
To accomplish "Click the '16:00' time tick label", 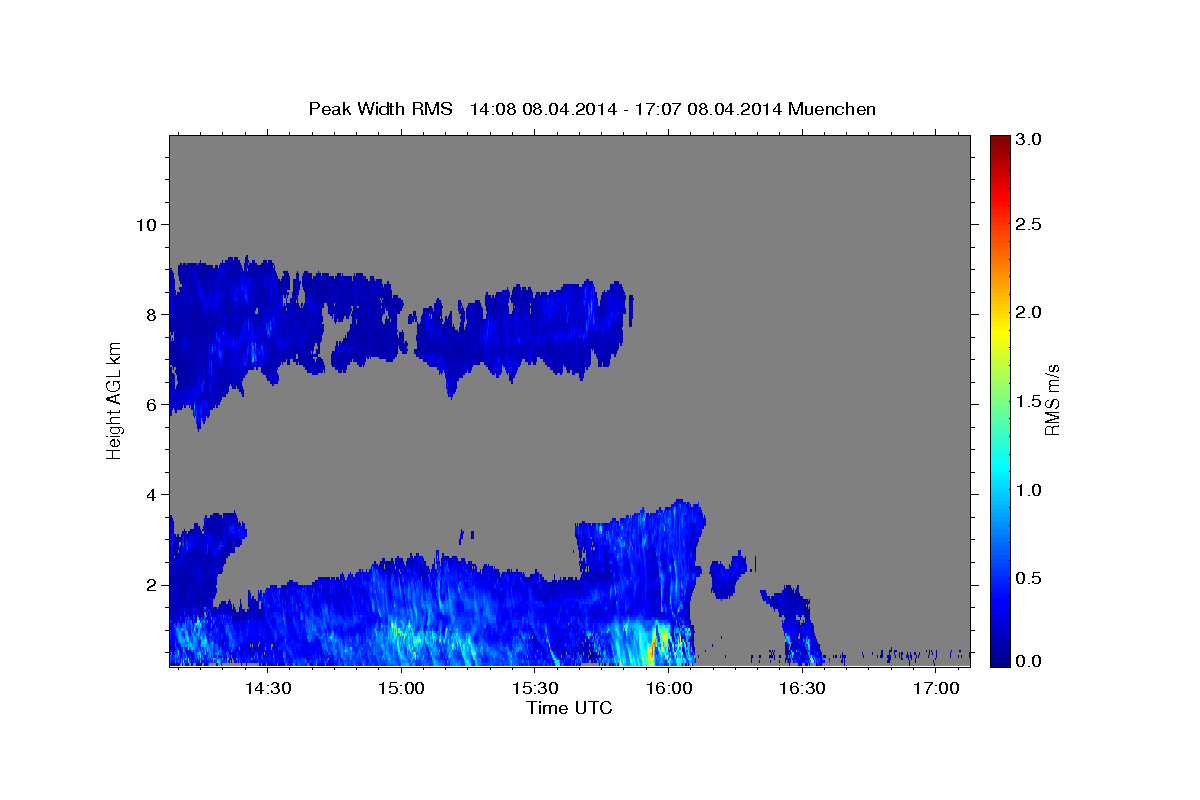I will pos(668,688).
